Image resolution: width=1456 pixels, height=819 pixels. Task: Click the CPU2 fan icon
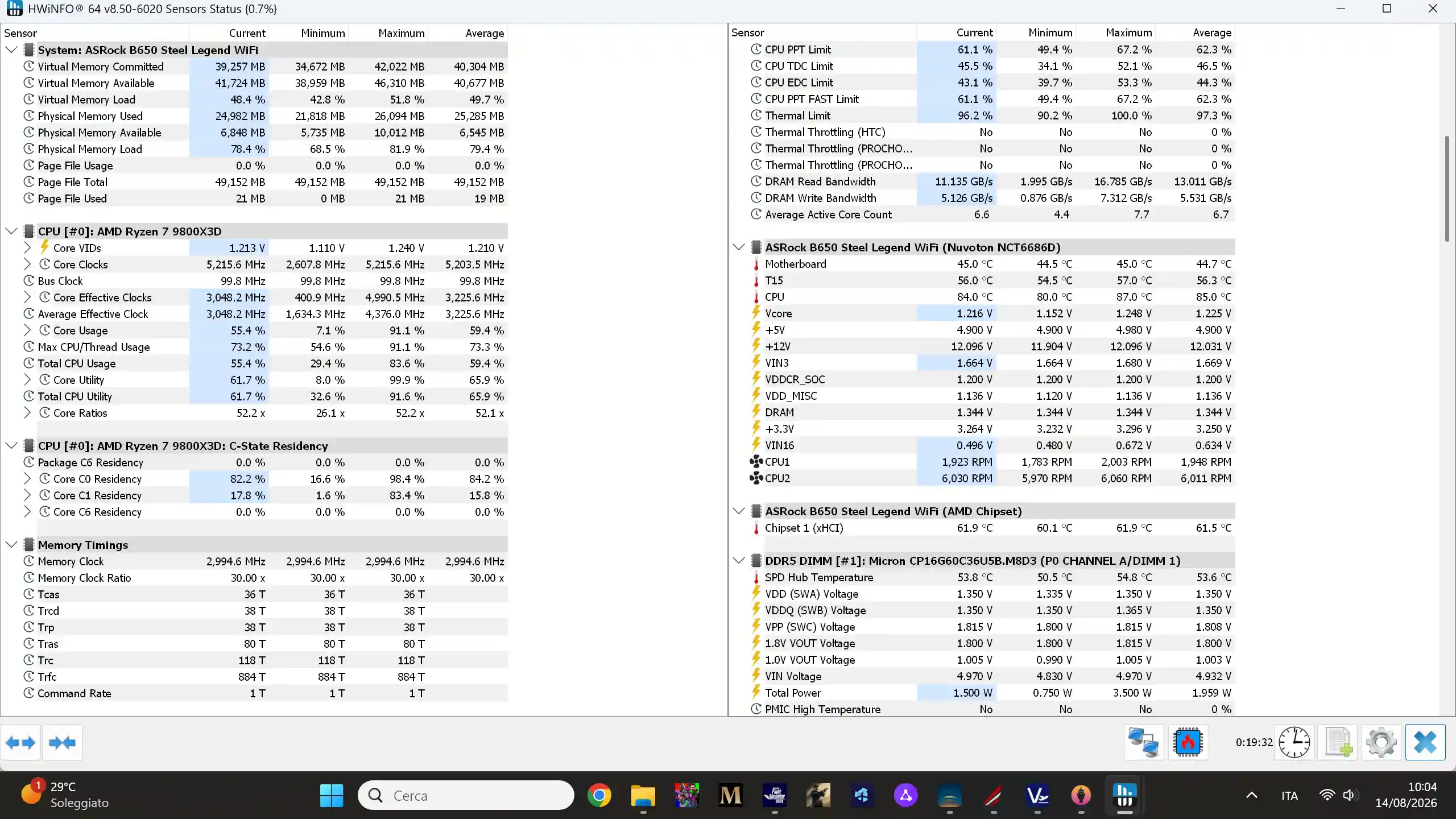(x=756, y=478)
